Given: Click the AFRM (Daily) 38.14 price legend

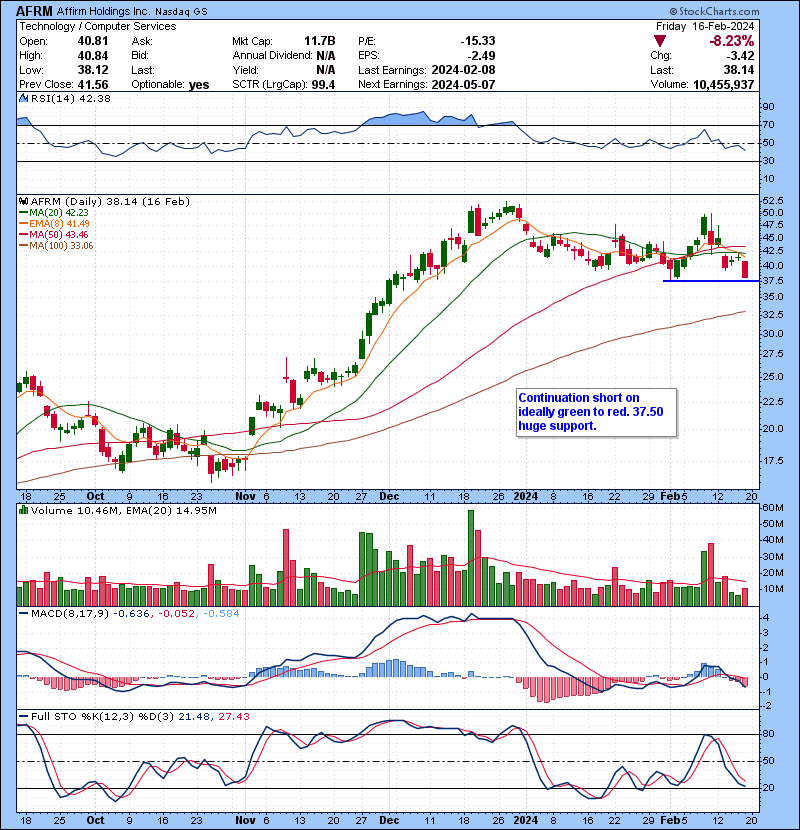Looking at the screenshot, I should pos(110,202).
